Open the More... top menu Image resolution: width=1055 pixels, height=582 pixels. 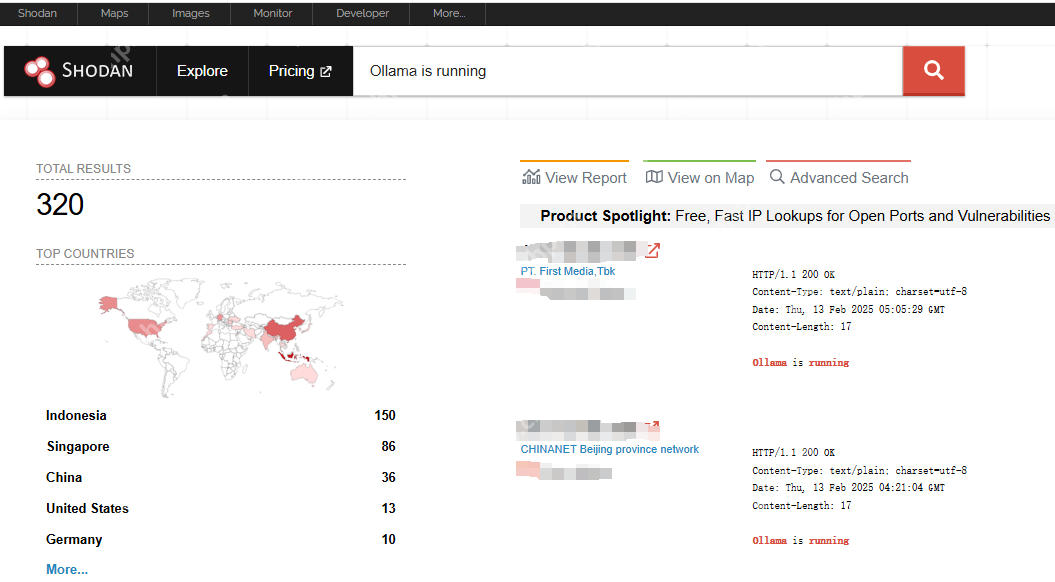coord(449,13)
